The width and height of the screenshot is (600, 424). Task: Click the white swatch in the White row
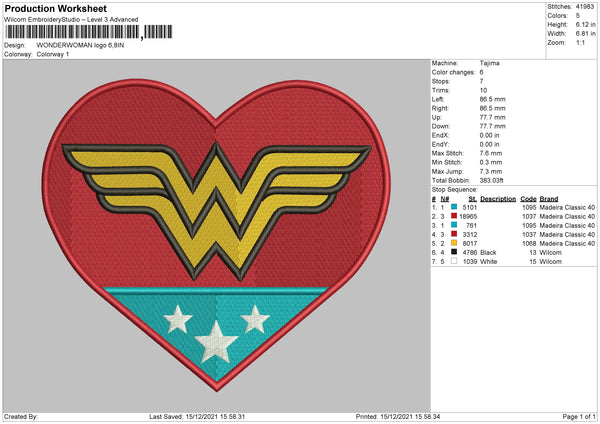(454, 261)
